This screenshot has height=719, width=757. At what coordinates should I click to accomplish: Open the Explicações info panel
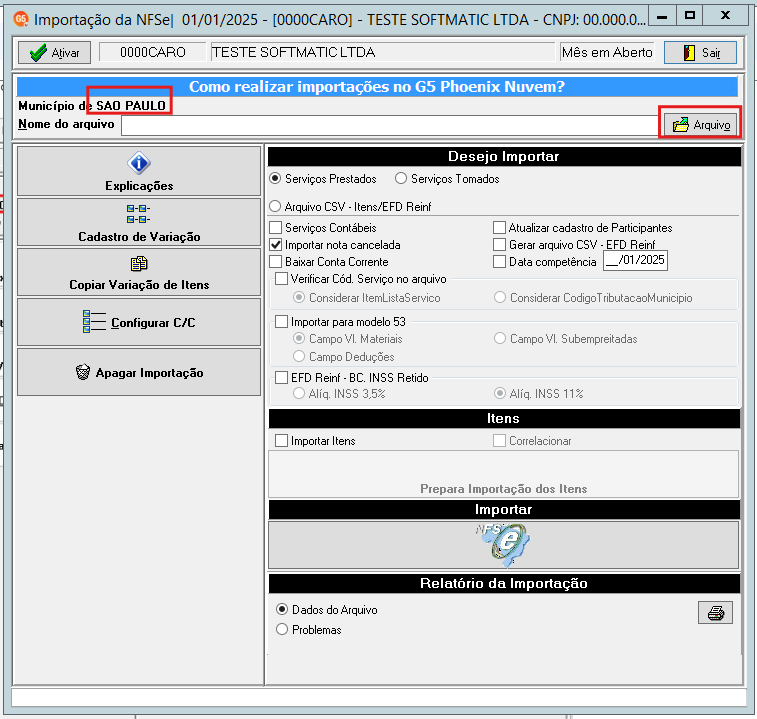(139, 171)
